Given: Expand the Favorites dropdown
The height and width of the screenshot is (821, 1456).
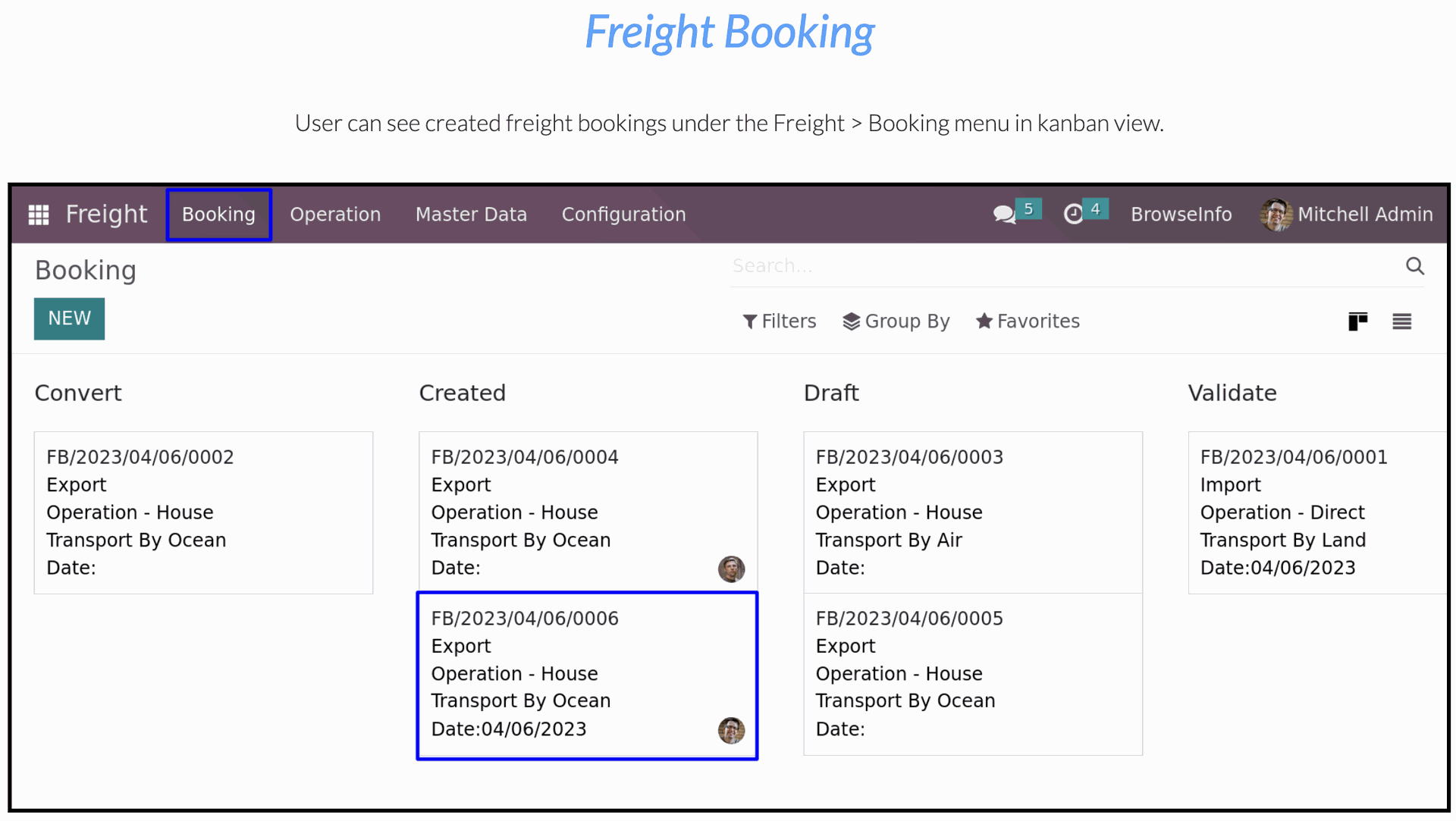Looking at the screenshot, I should [1028, 321].
